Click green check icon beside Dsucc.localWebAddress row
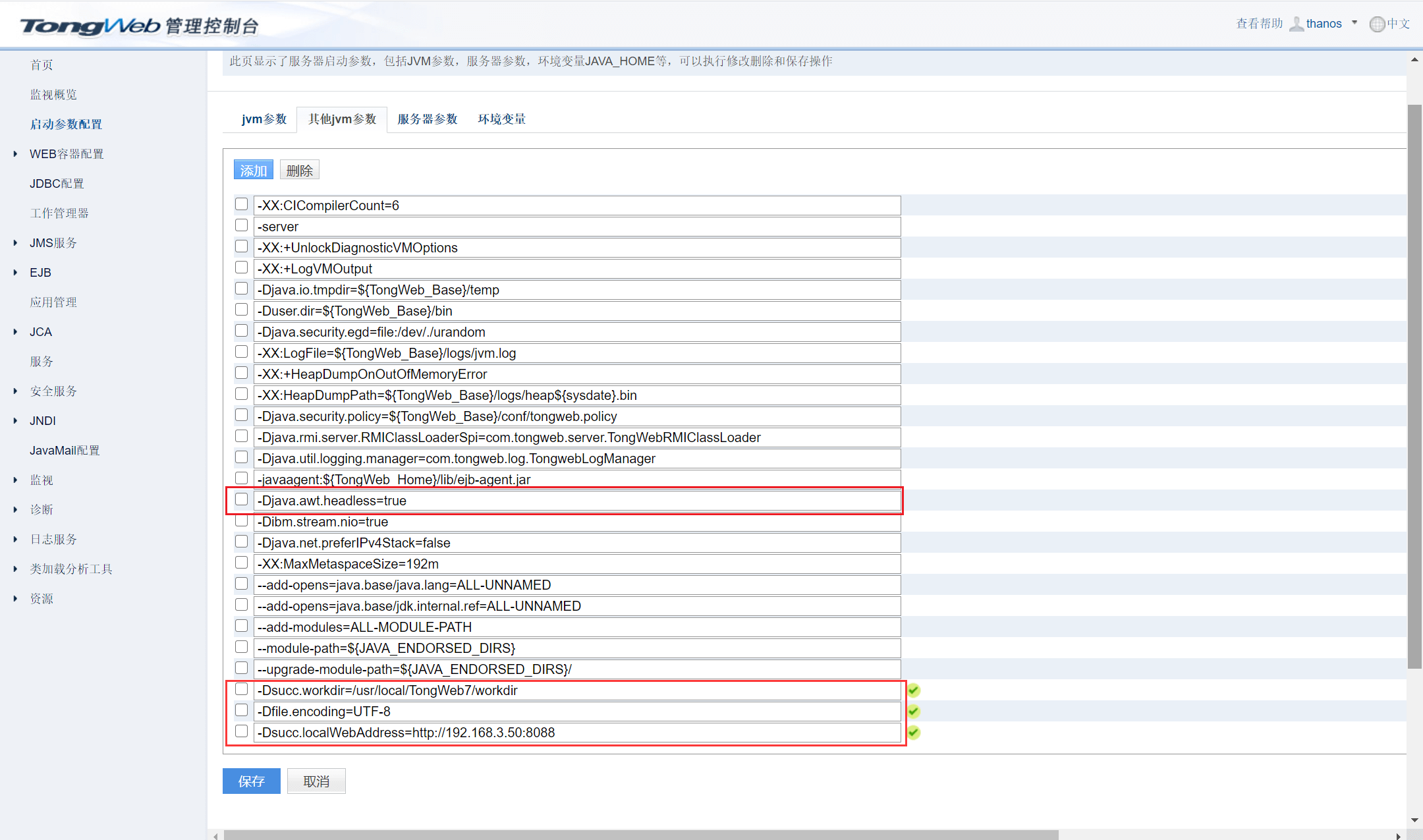The height and width of the screenshot is (840, 1423). click(x=914, y=732)
